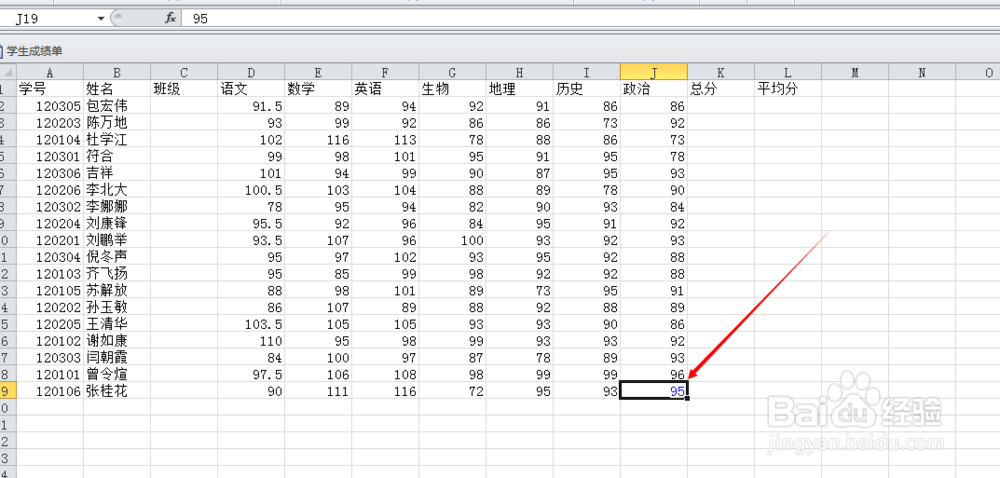Click the fx Insert Function icon
Viewport: 1000px width, 478px height.
pos(170,18)
